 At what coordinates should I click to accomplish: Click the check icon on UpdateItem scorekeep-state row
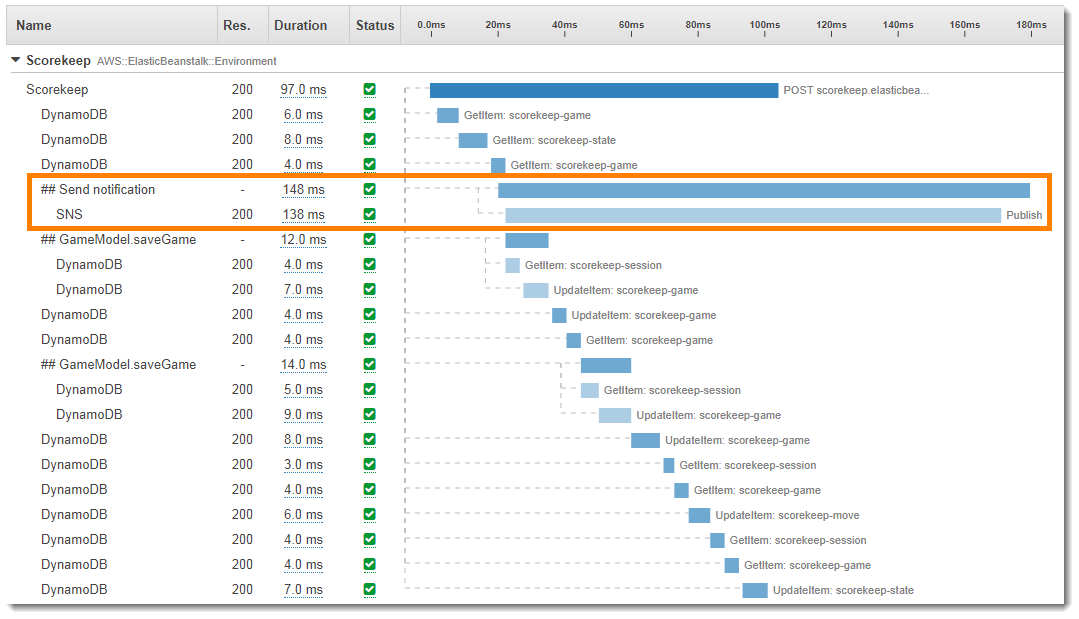tap(369, 589)
